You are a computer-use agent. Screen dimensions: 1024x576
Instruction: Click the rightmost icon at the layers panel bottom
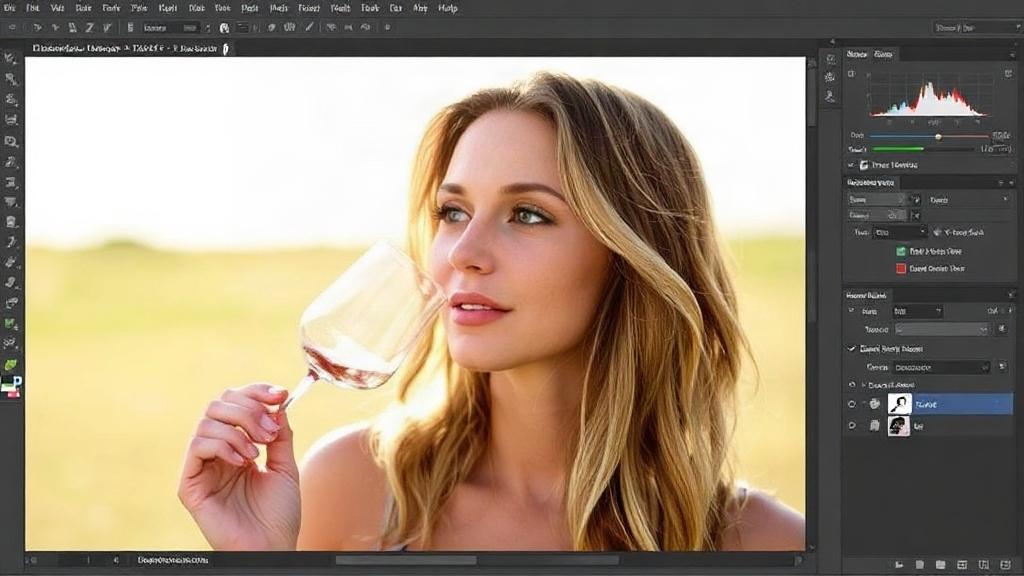point(1005,564)
